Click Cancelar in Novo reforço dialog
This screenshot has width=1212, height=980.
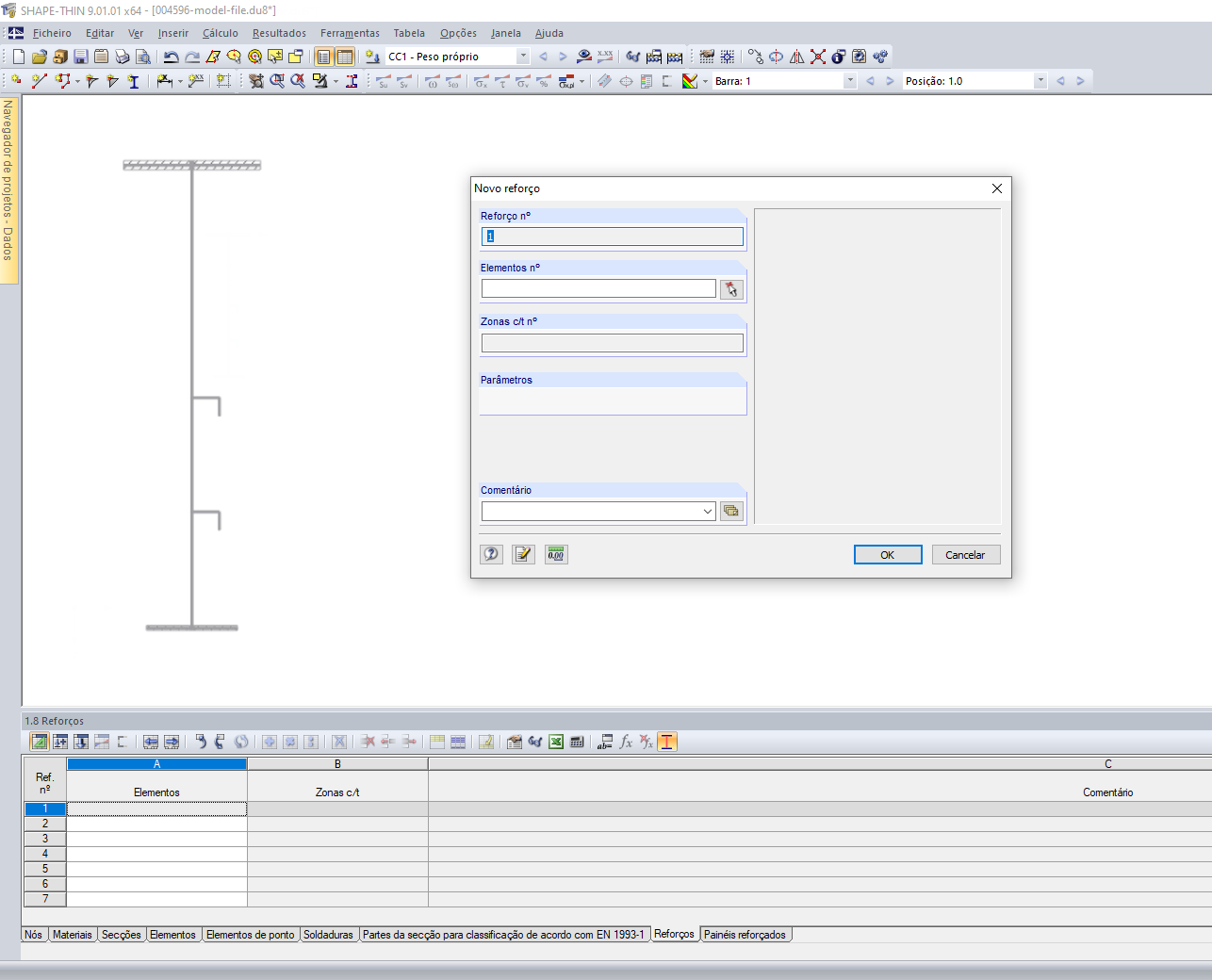coord(966,555)
